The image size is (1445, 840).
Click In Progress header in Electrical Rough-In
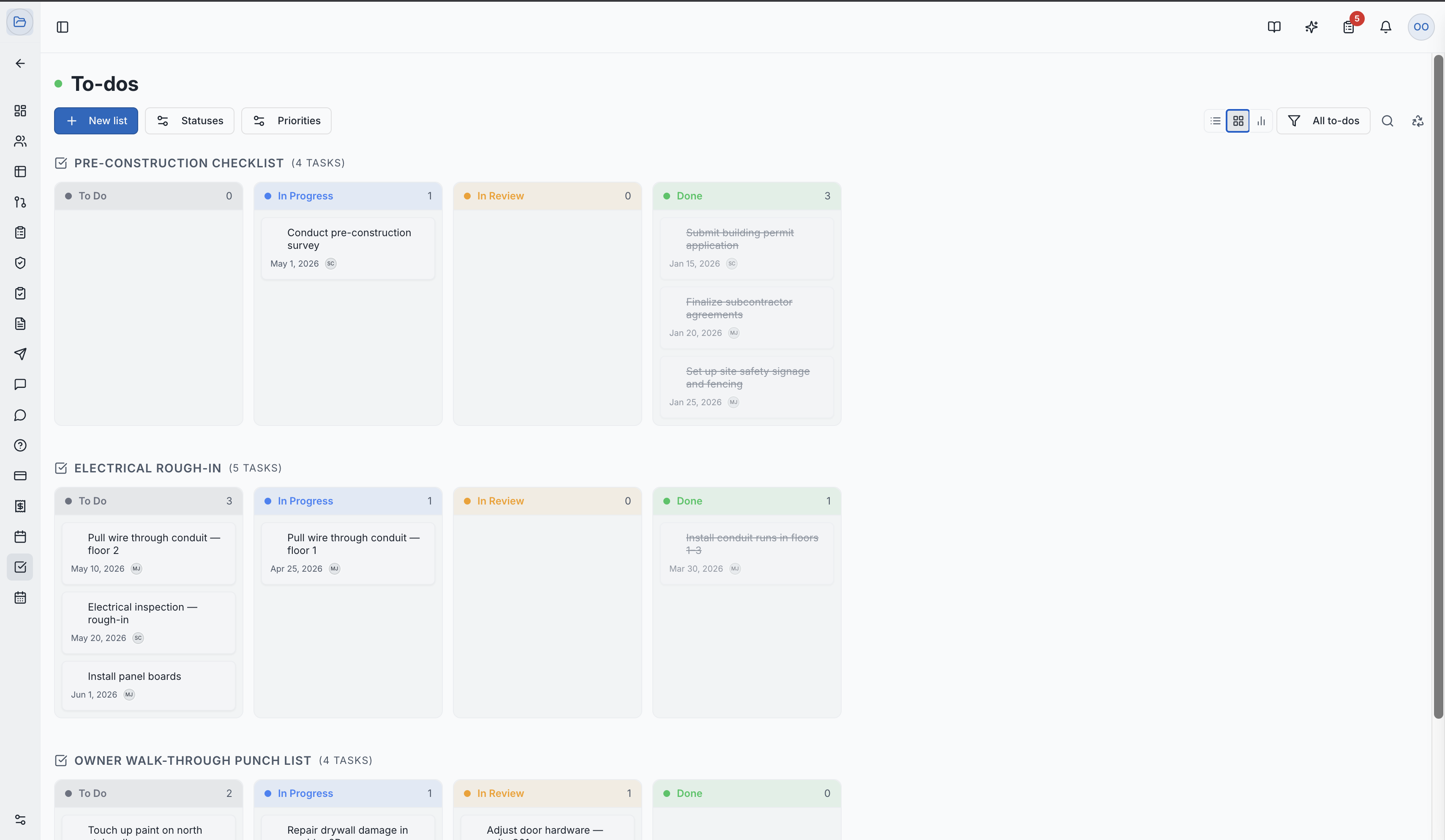(348, 501)
